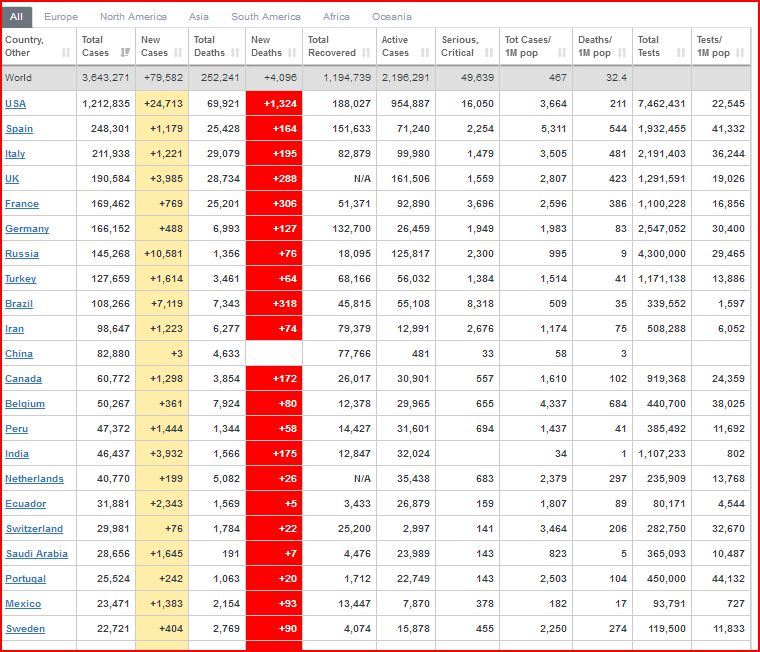Viewport: 760px width, 652px height.
Task: Open the Canada link
Action: [x=23, y=379]
